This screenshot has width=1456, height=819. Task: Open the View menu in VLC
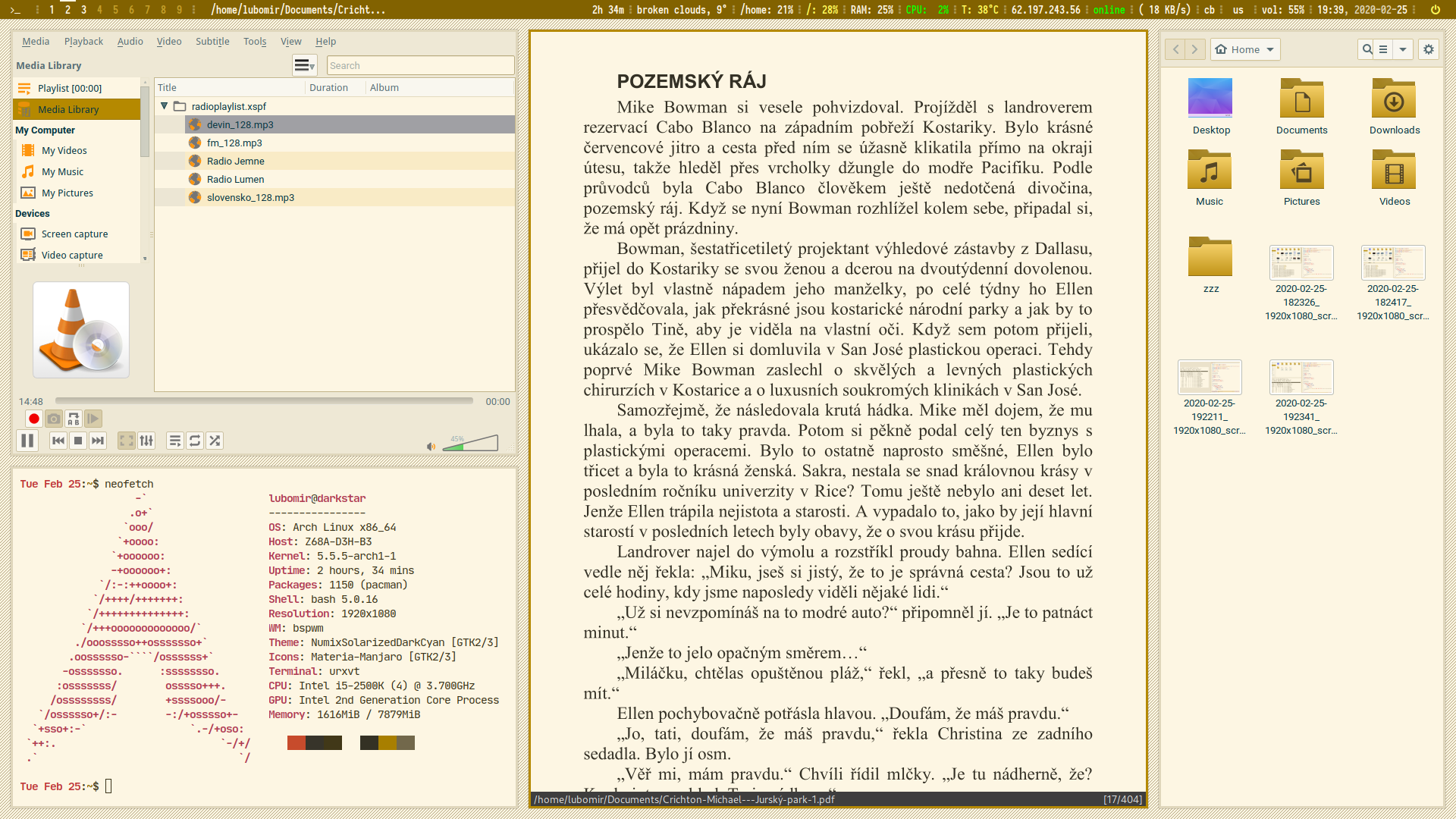[x=291, y=42]
